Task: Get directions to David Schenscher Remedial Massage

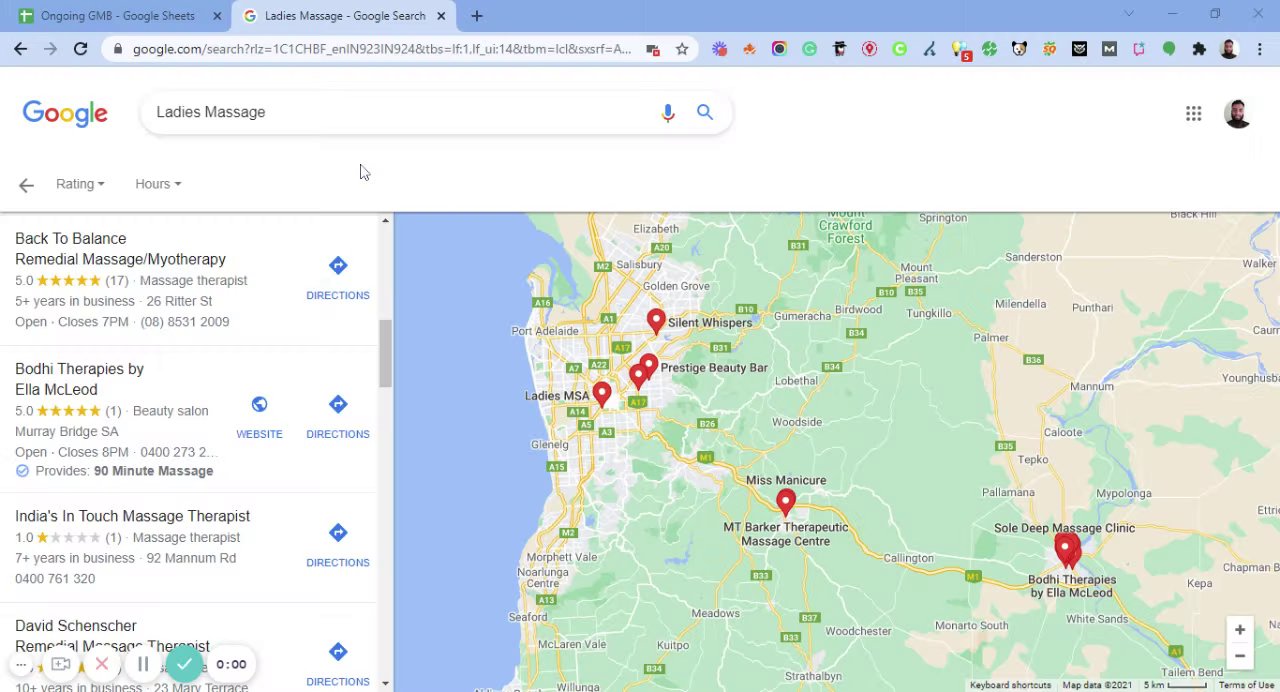Action: pos(338,663)
